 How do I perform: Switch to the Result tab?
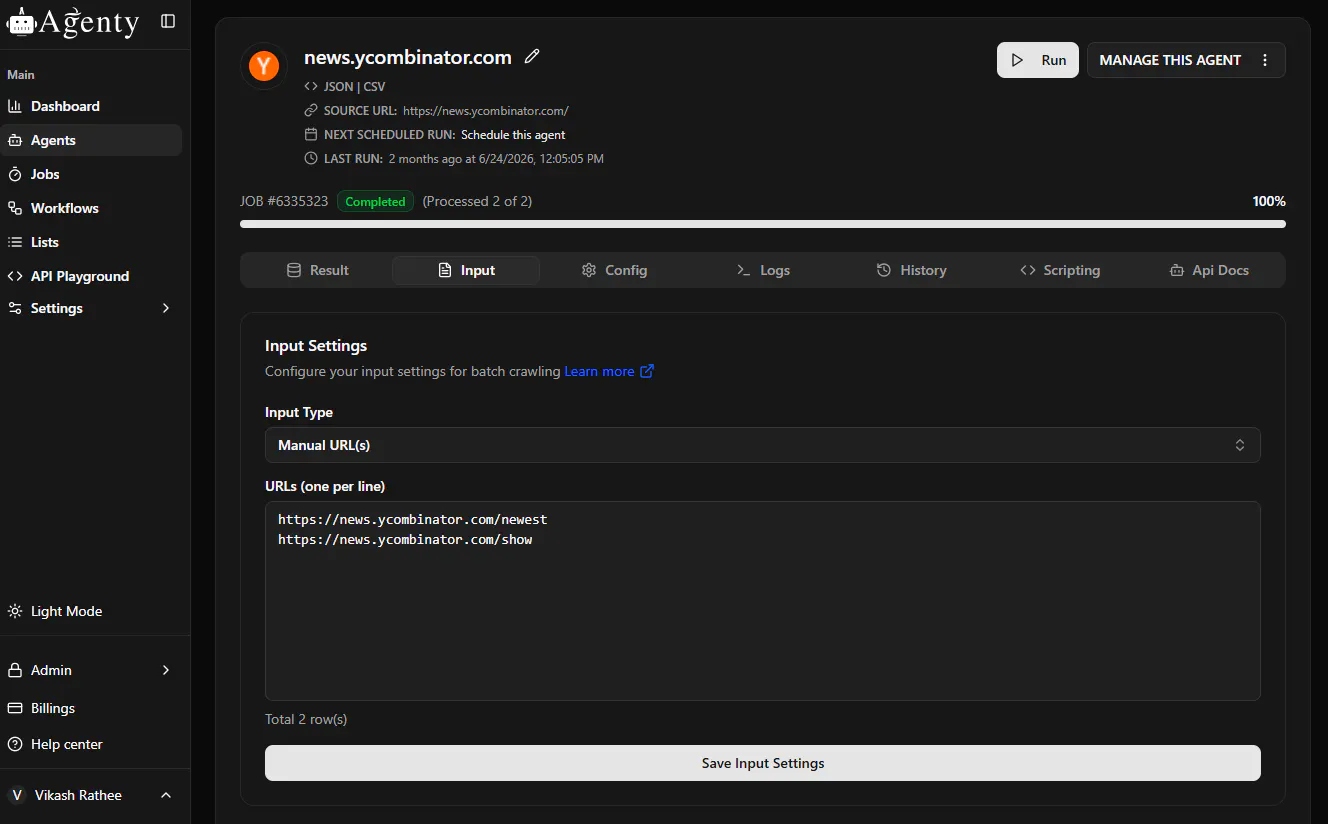click(318, 270)
